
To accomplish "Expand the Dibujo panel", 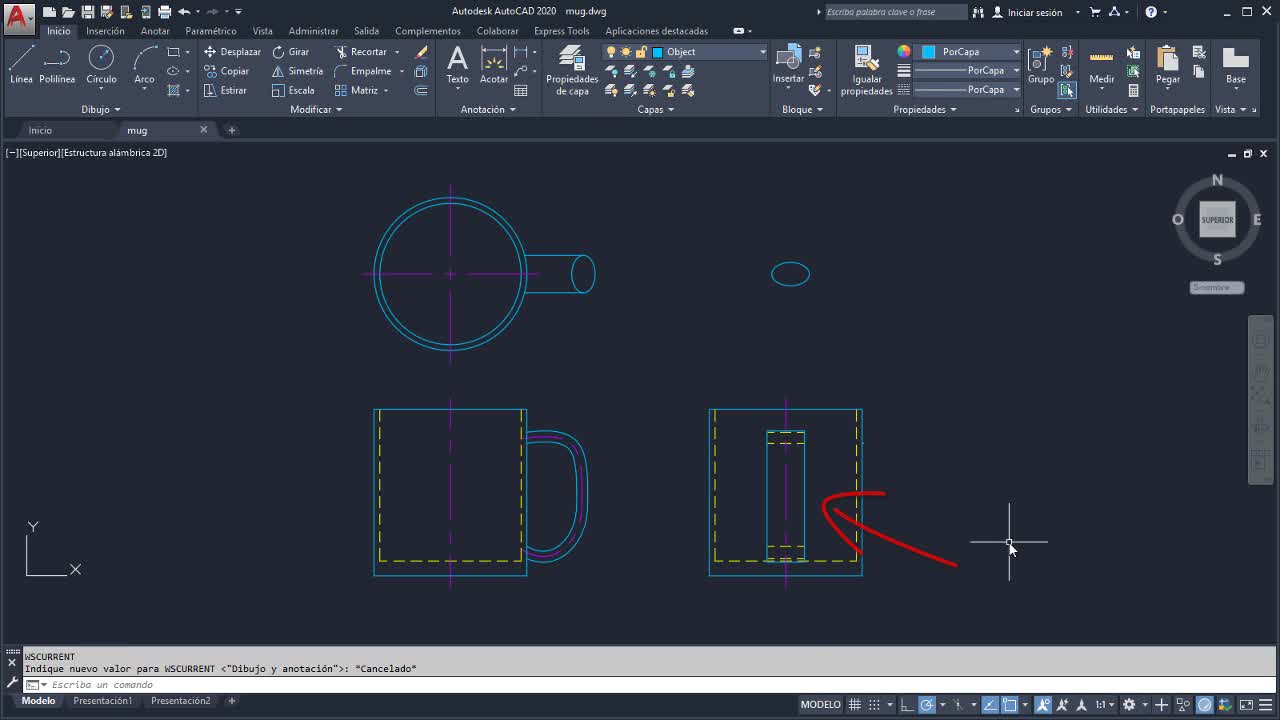I will 100,109.
